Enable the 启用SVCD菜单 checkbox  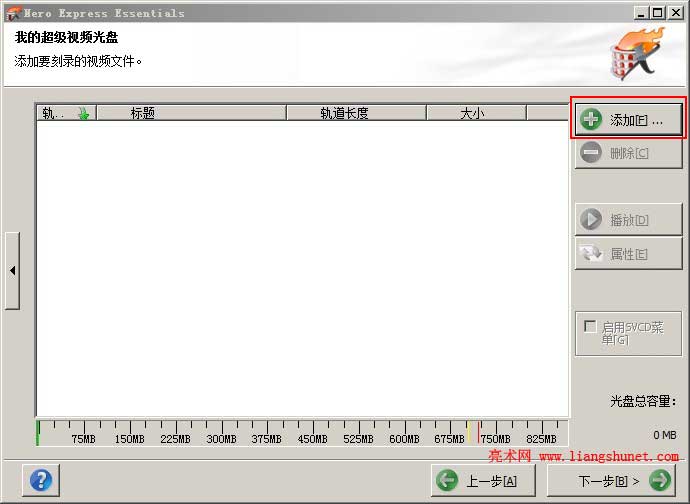[590, 327]
